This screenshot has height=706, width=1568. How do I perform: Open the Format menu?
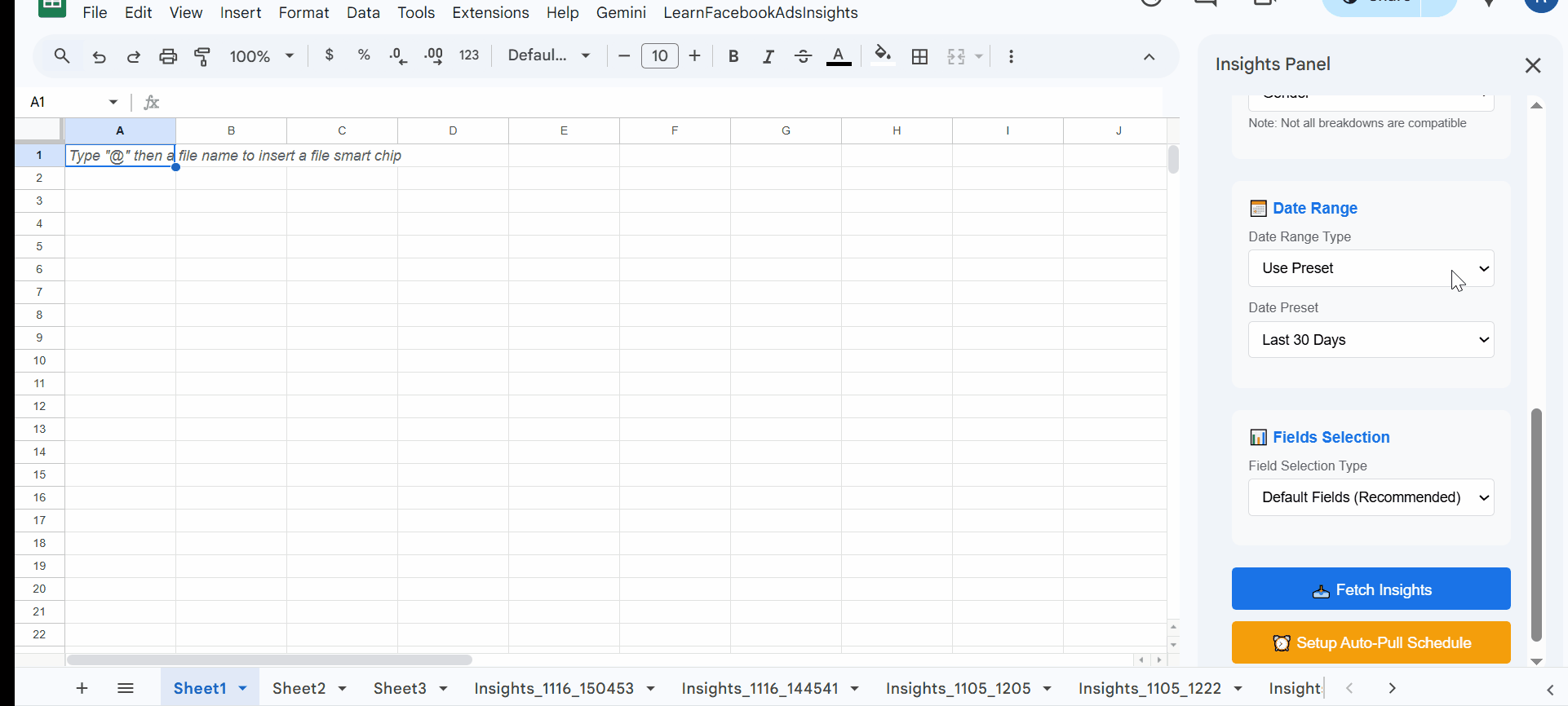[x=303, y=12]
